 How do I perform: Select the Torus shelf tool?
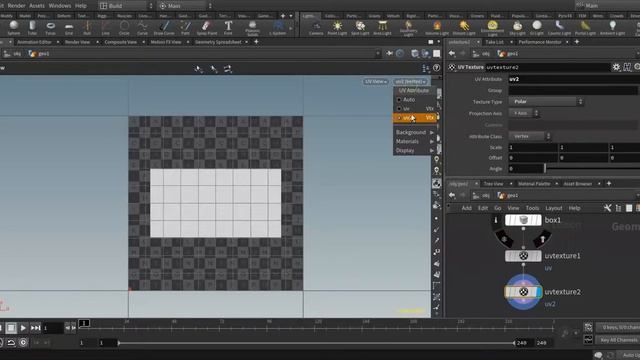pos(51,28)
